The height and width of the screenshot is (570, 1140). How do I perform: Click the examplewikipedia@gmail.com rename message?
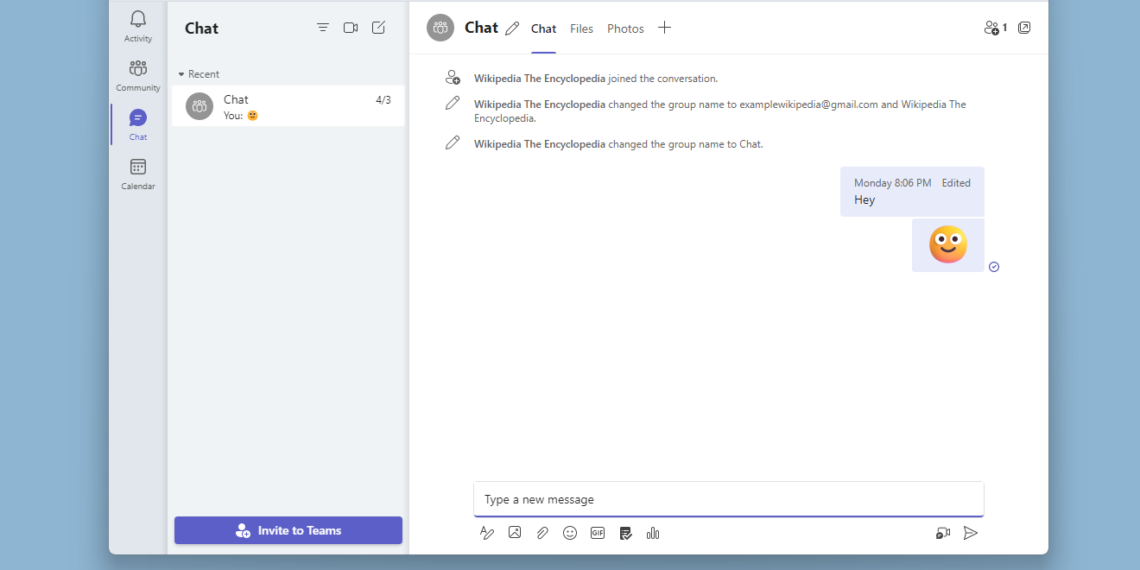tap(720, 111)
